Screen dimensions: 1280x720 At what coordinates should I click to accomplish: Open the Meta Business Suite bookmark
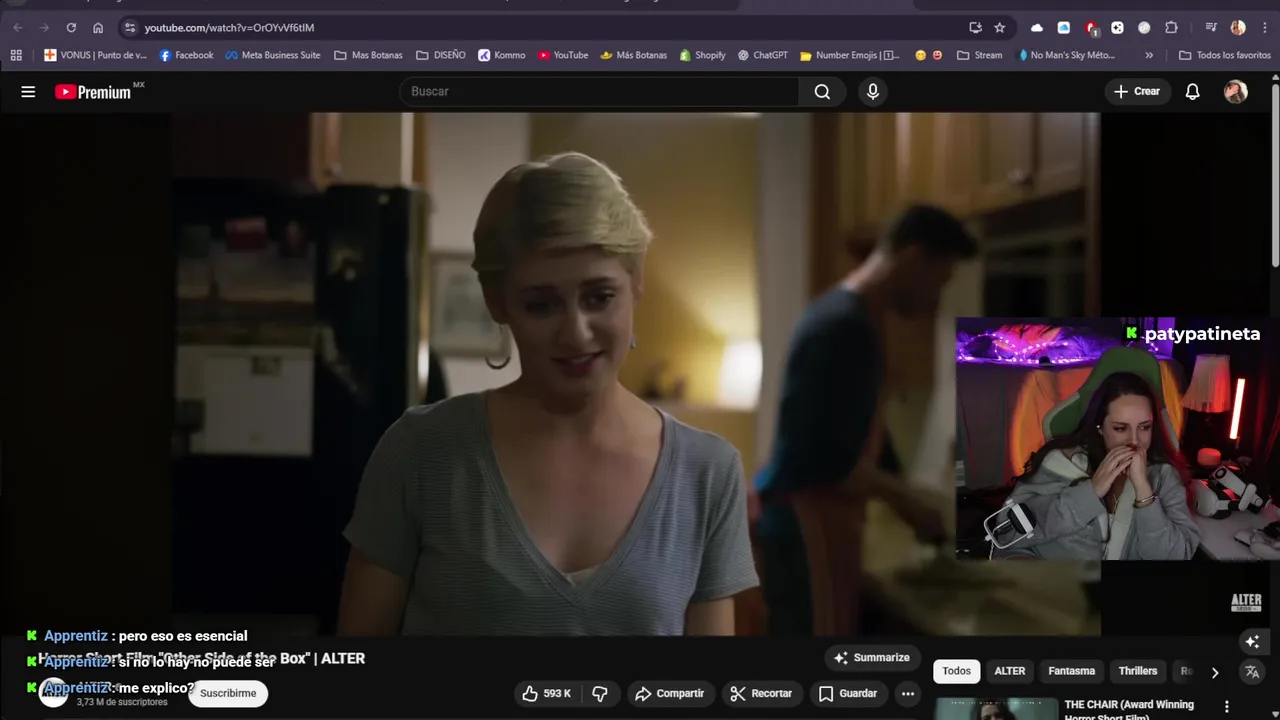(273, 55)
